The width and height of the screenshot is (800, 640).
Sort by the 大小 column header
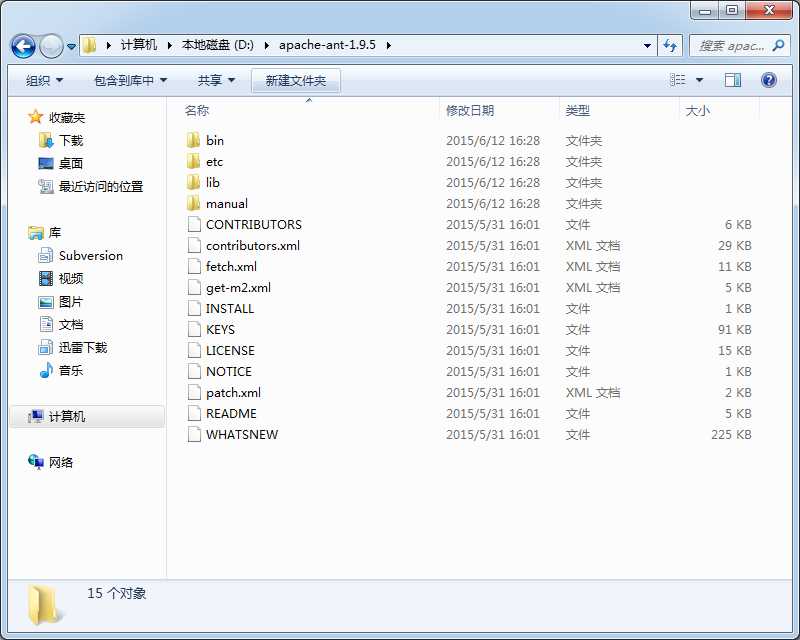coord(697,111)
